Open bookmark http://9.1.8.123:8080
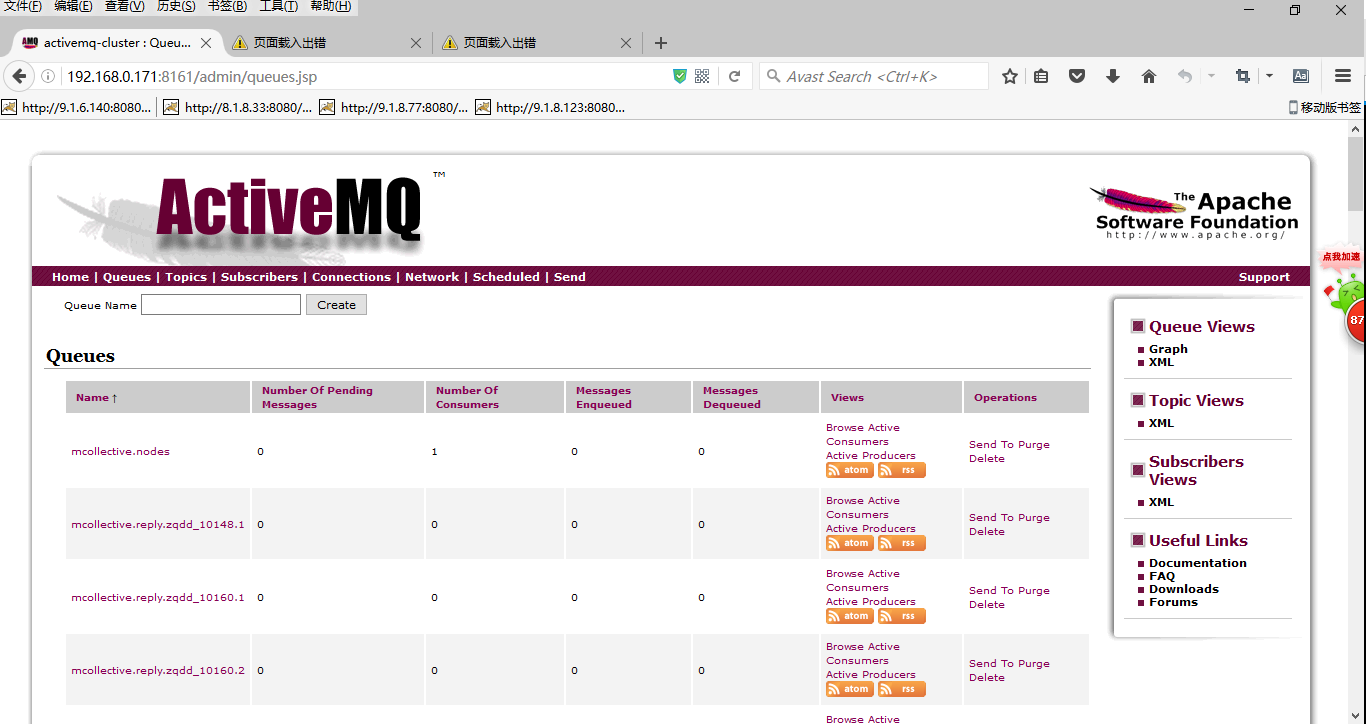Image resolution: width=1366 pixels, height=724 pixels. point(551,107)
